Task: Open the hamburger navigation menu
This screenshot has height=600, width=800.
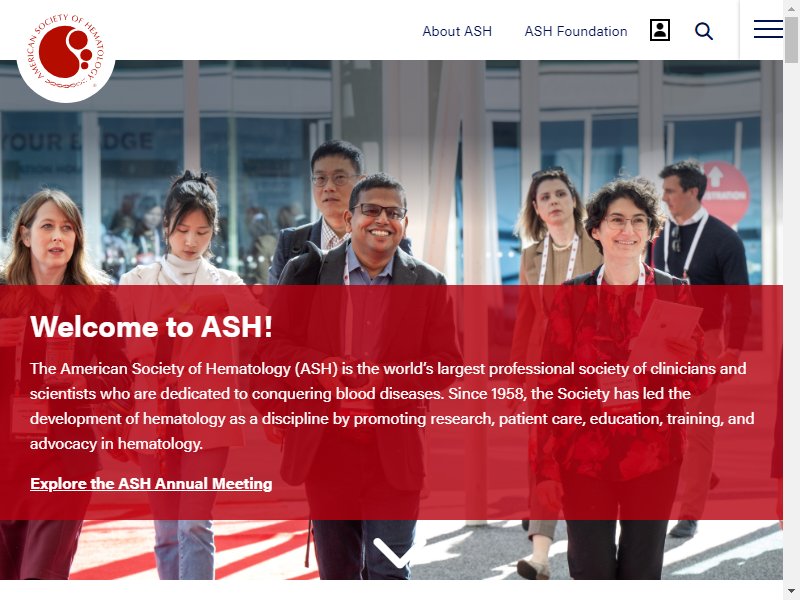Action: (x=768, y=29)
